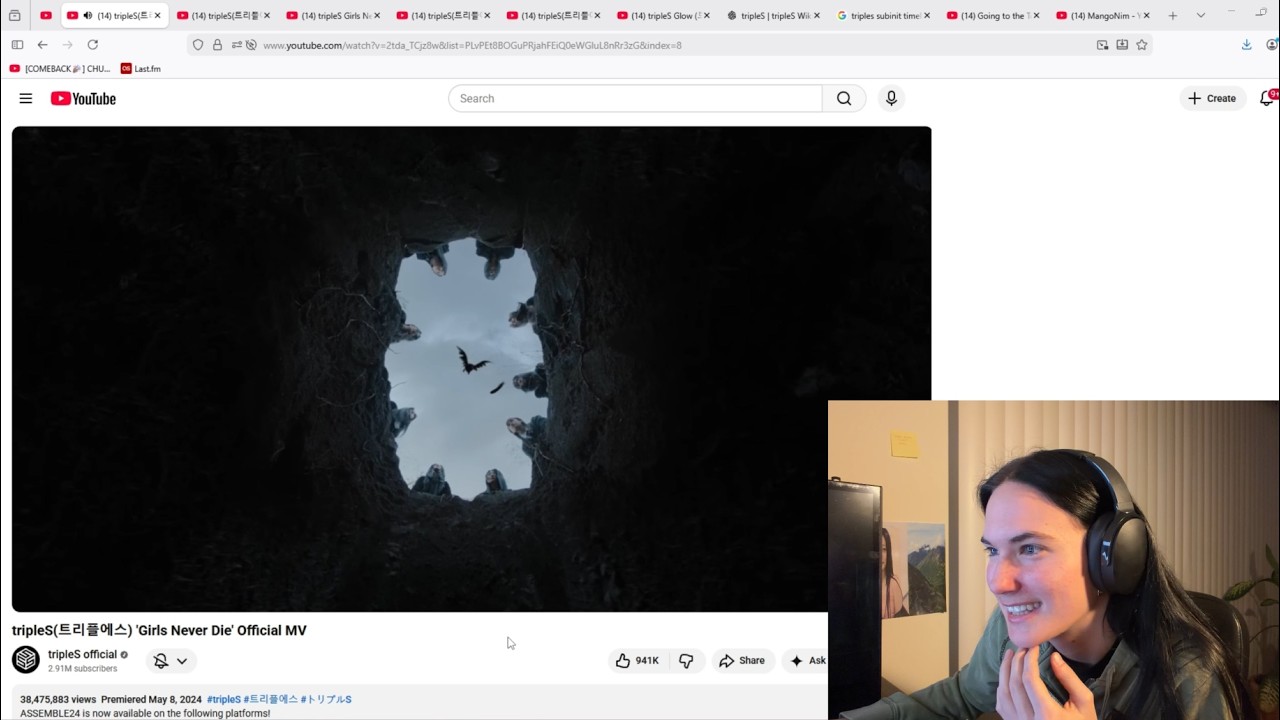View site security lock info

click(217, 45)
